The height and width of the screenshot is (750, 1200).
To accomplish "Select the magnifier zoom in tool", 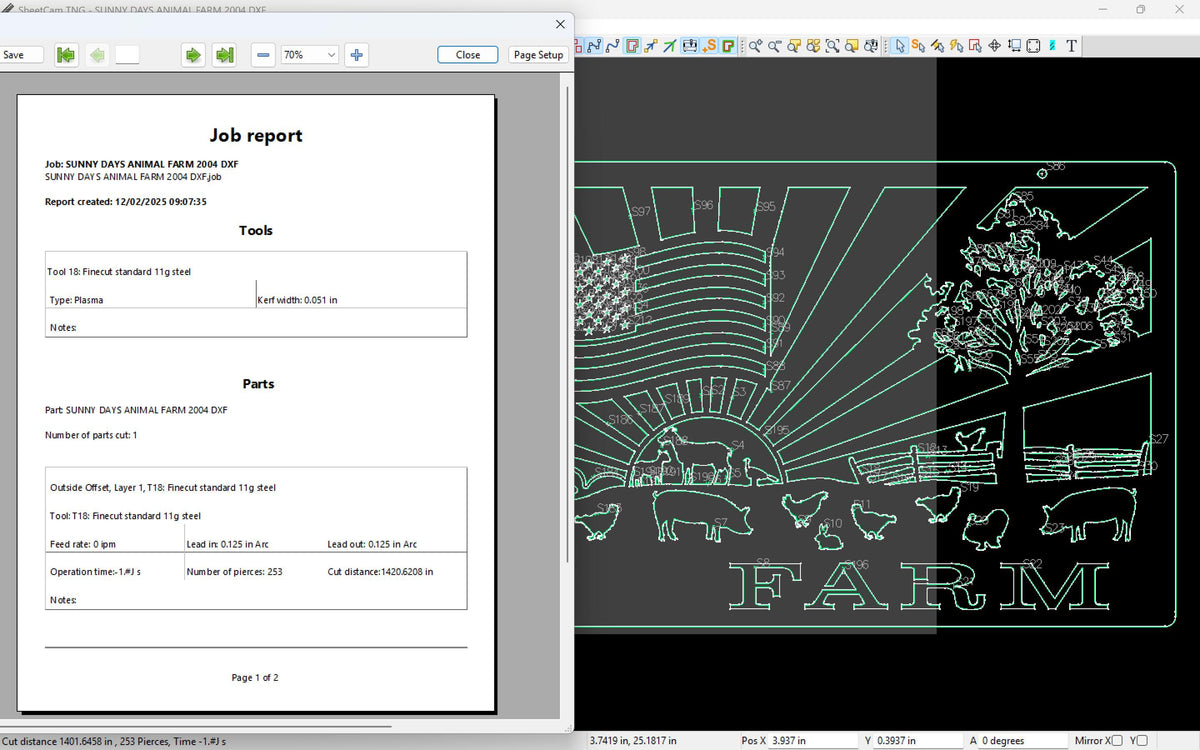I will click(x=755, y=46).
